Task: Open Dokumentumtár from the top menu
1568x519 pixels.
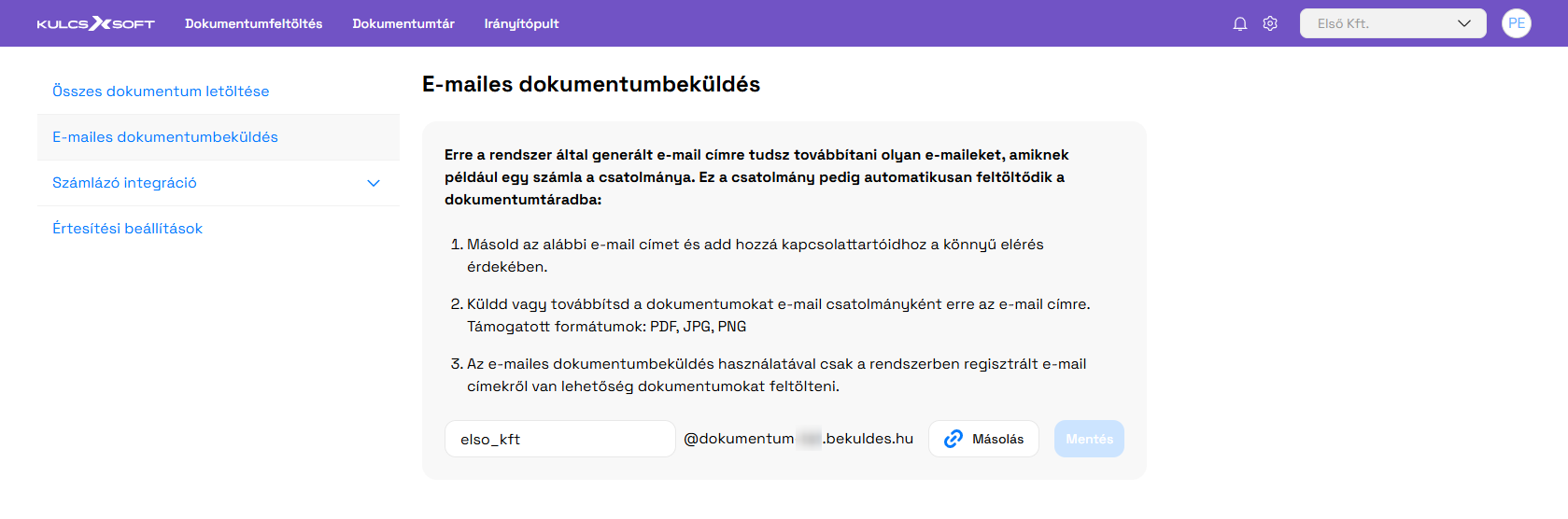Action: [x=403, y=23]
